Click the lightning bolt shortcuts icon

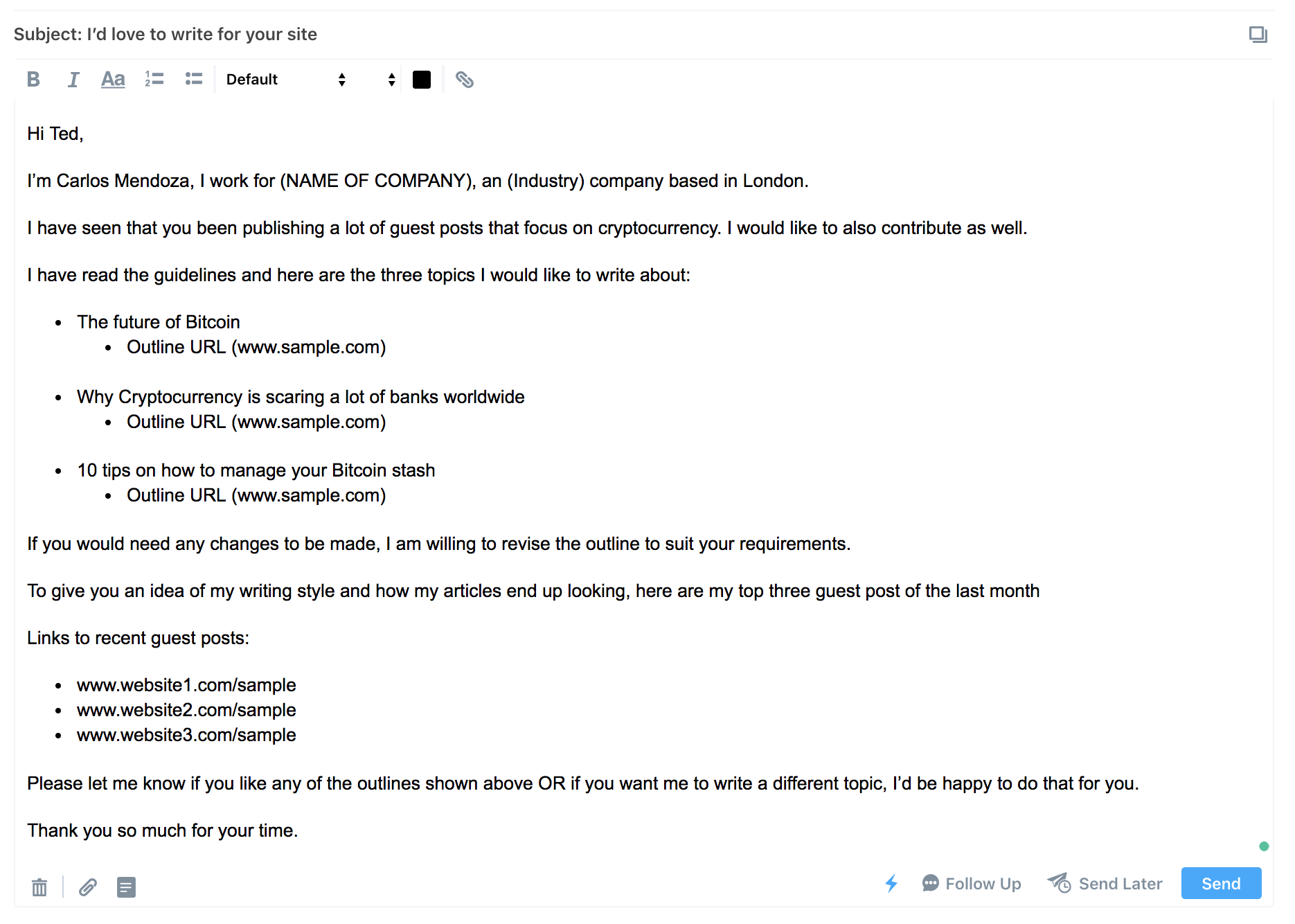tap(891, 883)
